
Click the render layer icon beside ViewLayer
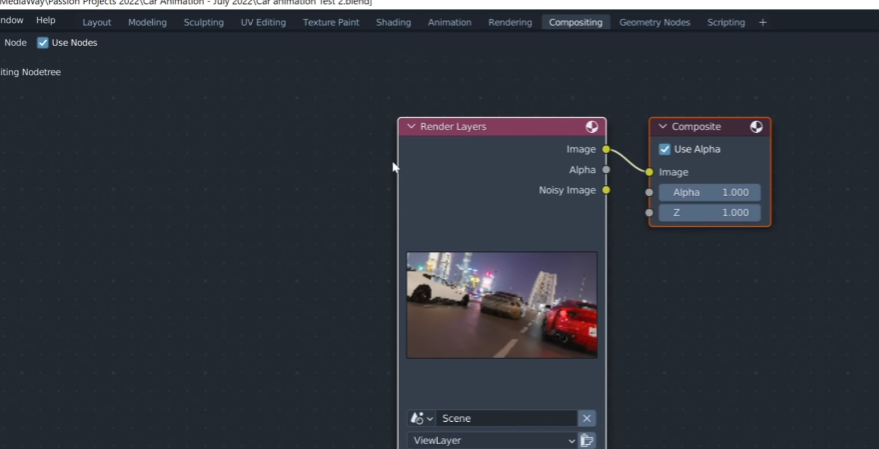click(x=587, y=441)
